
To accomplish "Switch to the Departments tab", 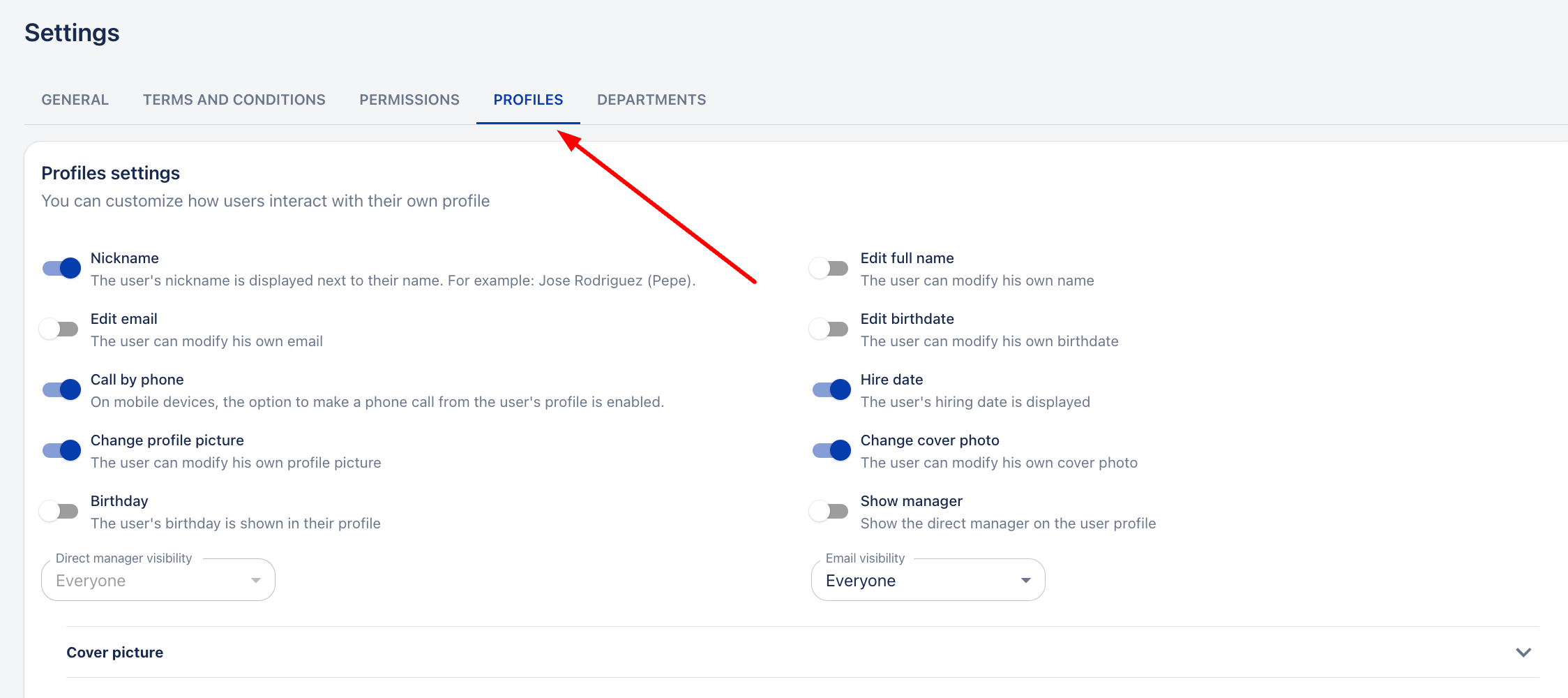I will pos(651,99).
